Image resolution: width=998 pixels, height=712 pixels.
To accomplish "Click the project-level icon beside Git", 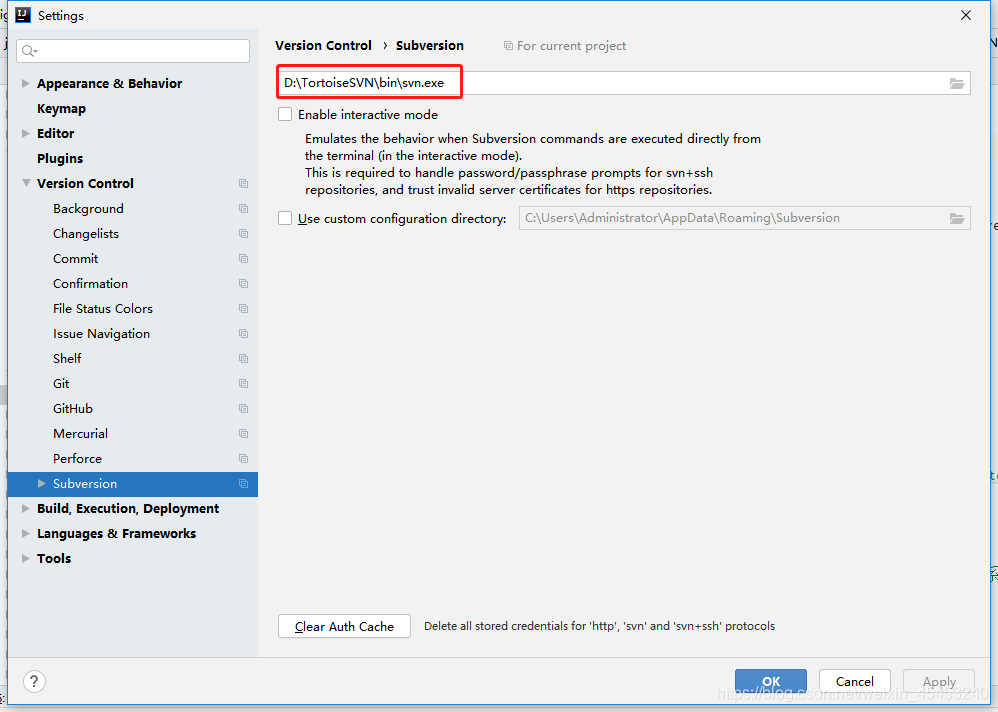I will pyautogui.click(x=243, y=384).
